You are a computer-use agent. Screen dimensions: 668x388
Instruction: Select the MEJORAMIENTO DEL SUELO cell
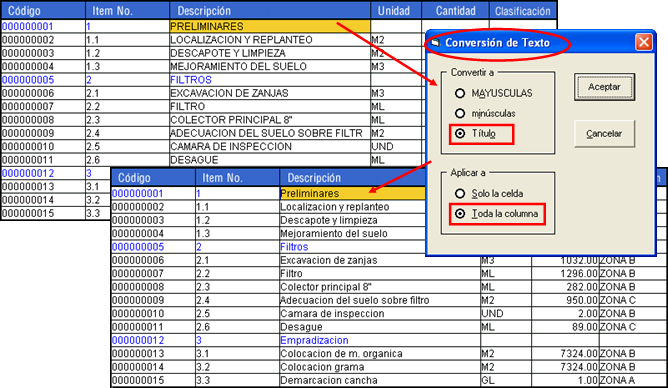(270, 66)
